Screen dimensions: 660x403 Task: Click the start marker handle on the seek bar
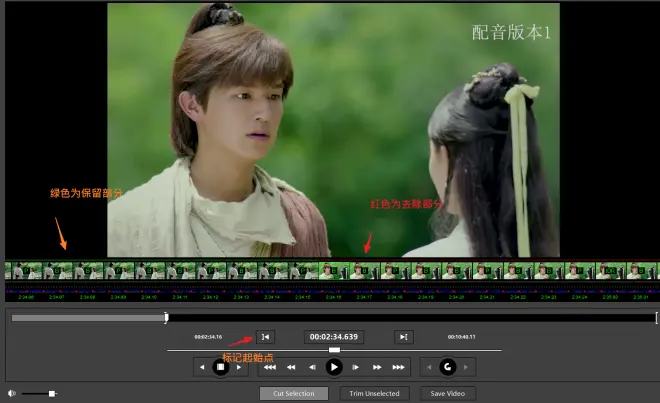click(166, 318)
